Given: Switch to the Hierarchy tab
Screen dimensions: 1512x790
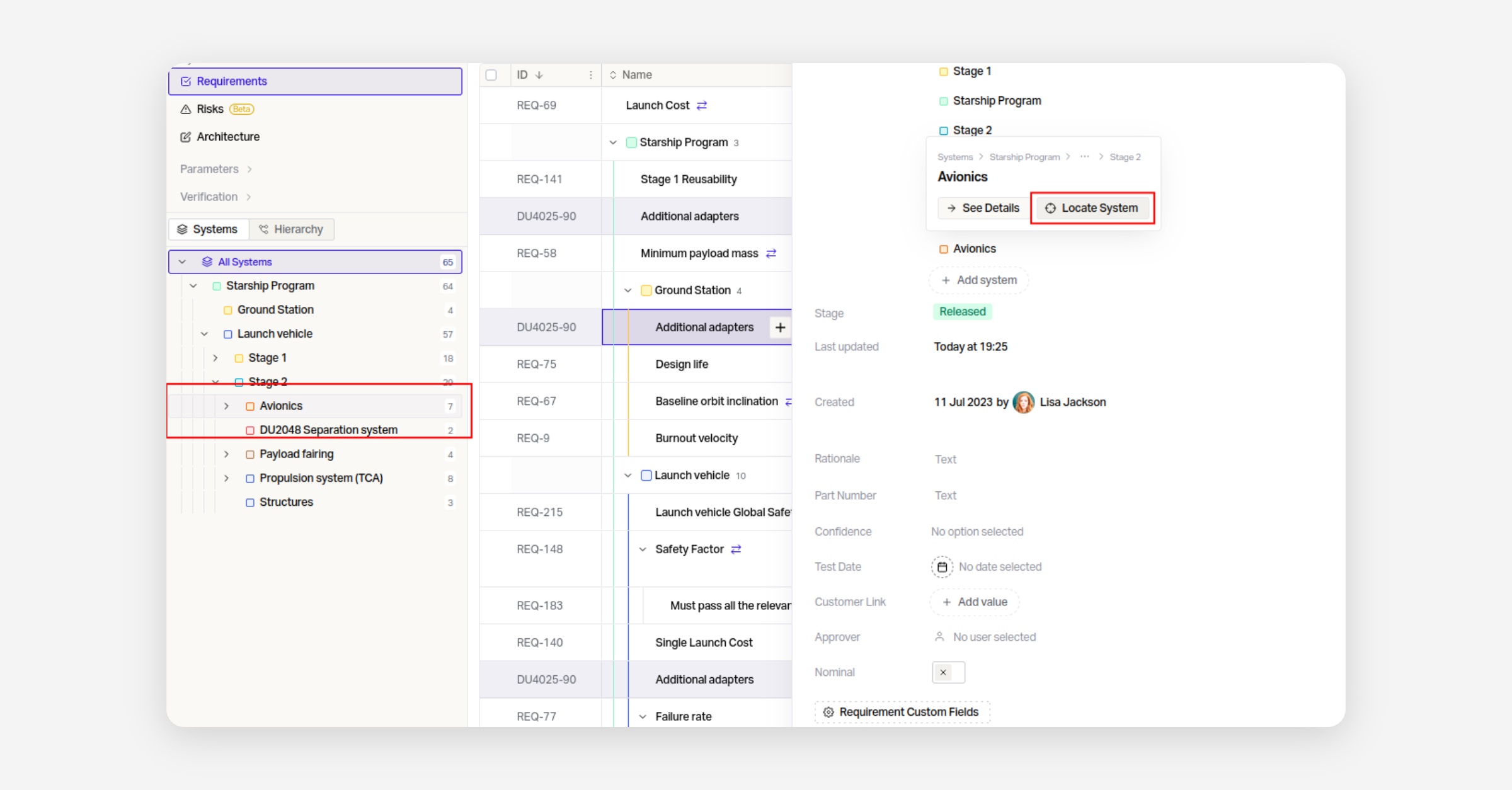Looking at the screenshot, I should click(x=291, y=229).
